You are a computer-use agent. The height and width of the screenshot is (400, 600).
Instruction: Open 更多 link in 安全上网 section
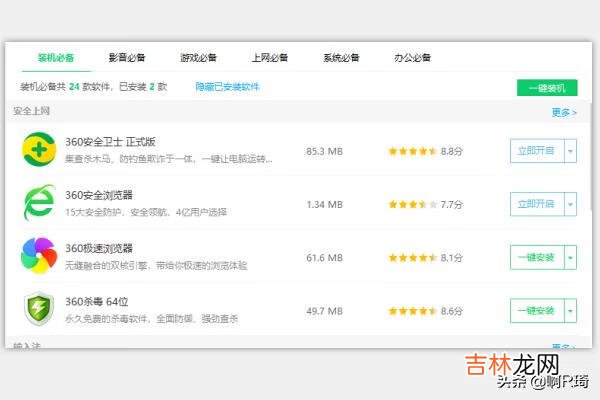click(564, 113)
